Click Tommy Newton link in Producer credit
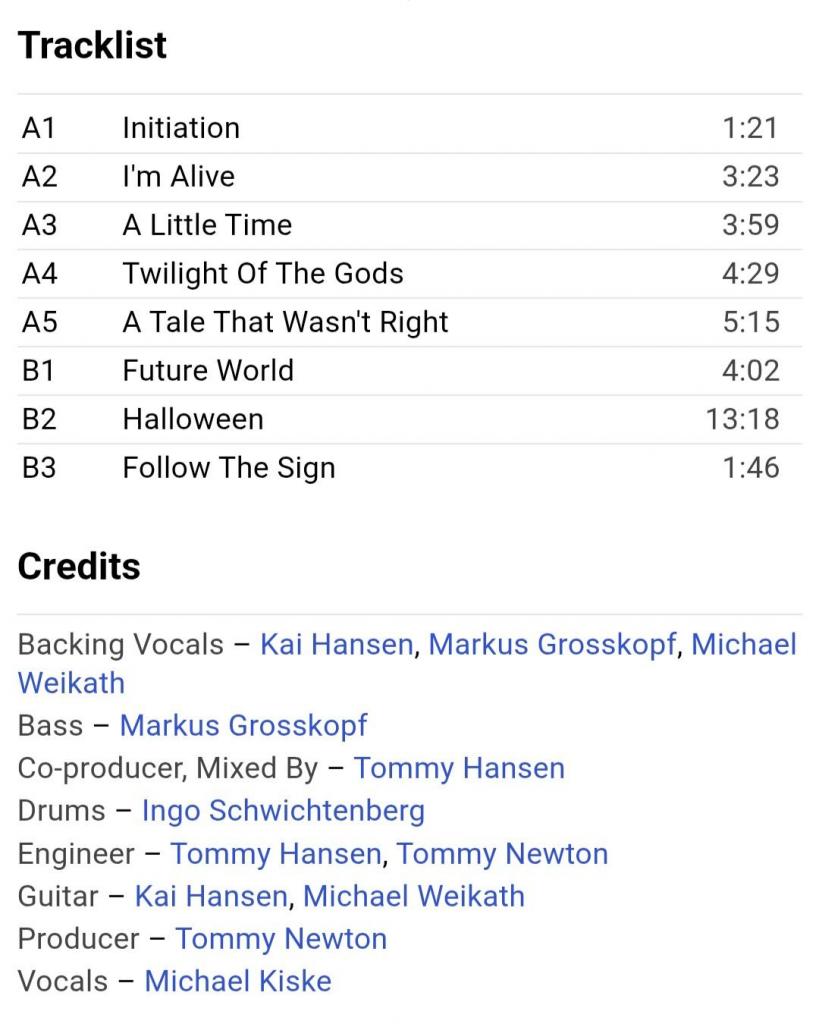 click(x=281, y=939)
